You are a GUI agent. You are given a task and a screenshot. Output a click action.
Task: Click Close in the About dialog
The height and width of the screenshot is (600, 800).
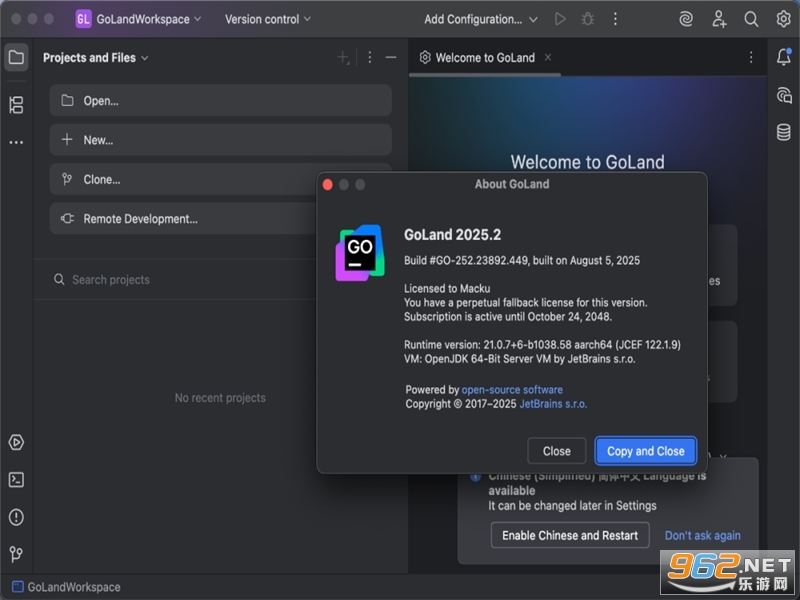(557, 451)
